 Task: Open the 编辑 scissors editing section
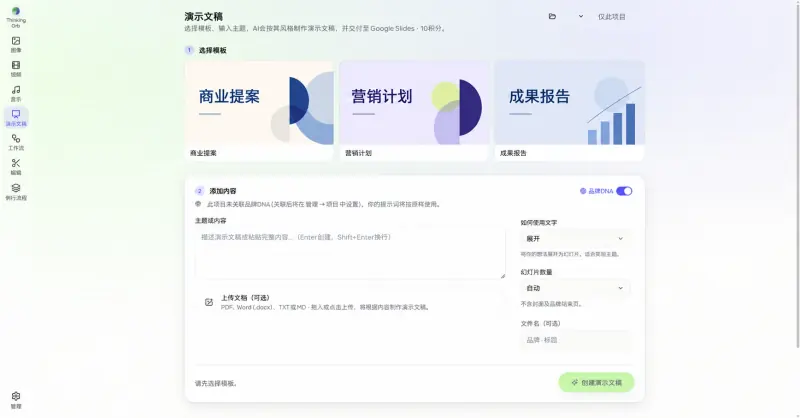(x=16, y=167)
